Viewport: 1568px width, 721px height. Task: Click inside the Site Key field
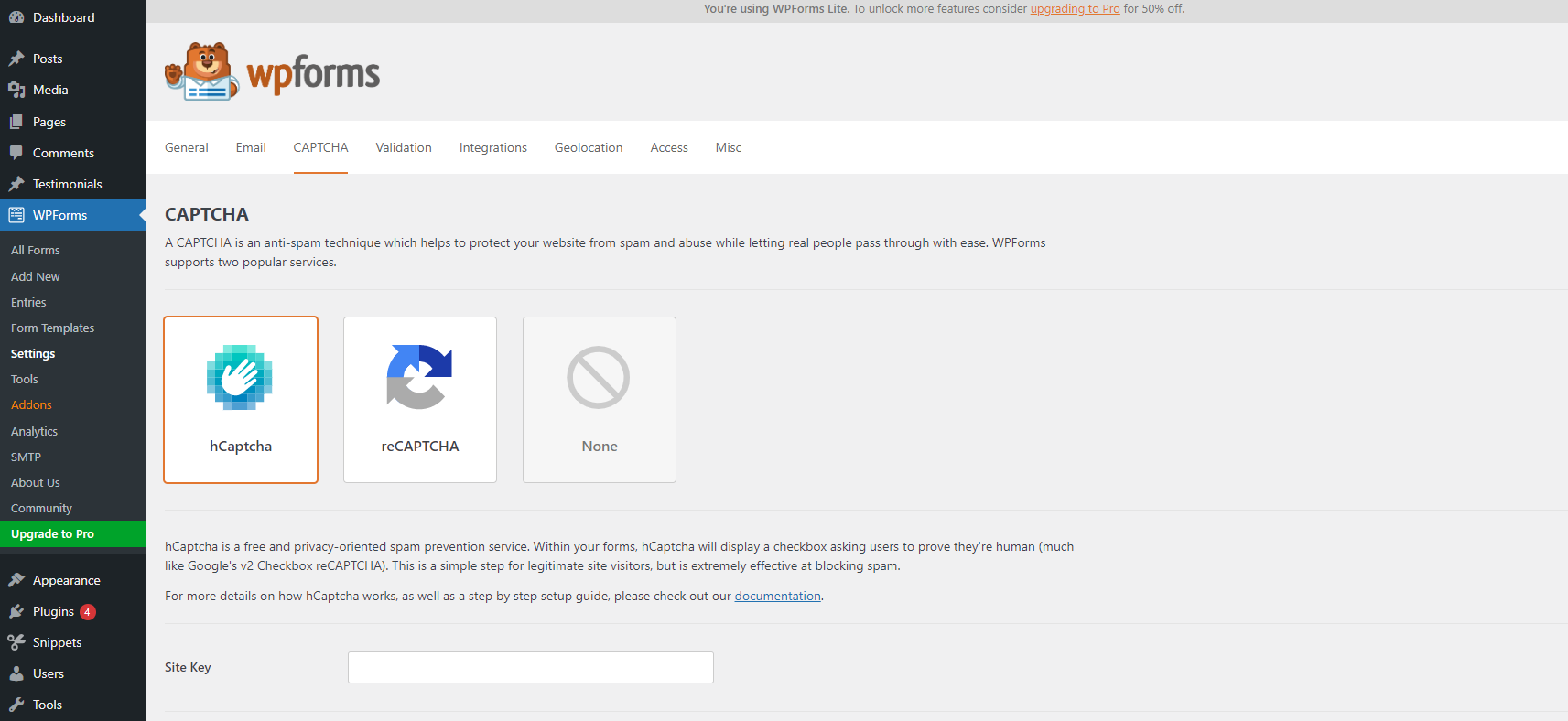[x=531, y=668]
